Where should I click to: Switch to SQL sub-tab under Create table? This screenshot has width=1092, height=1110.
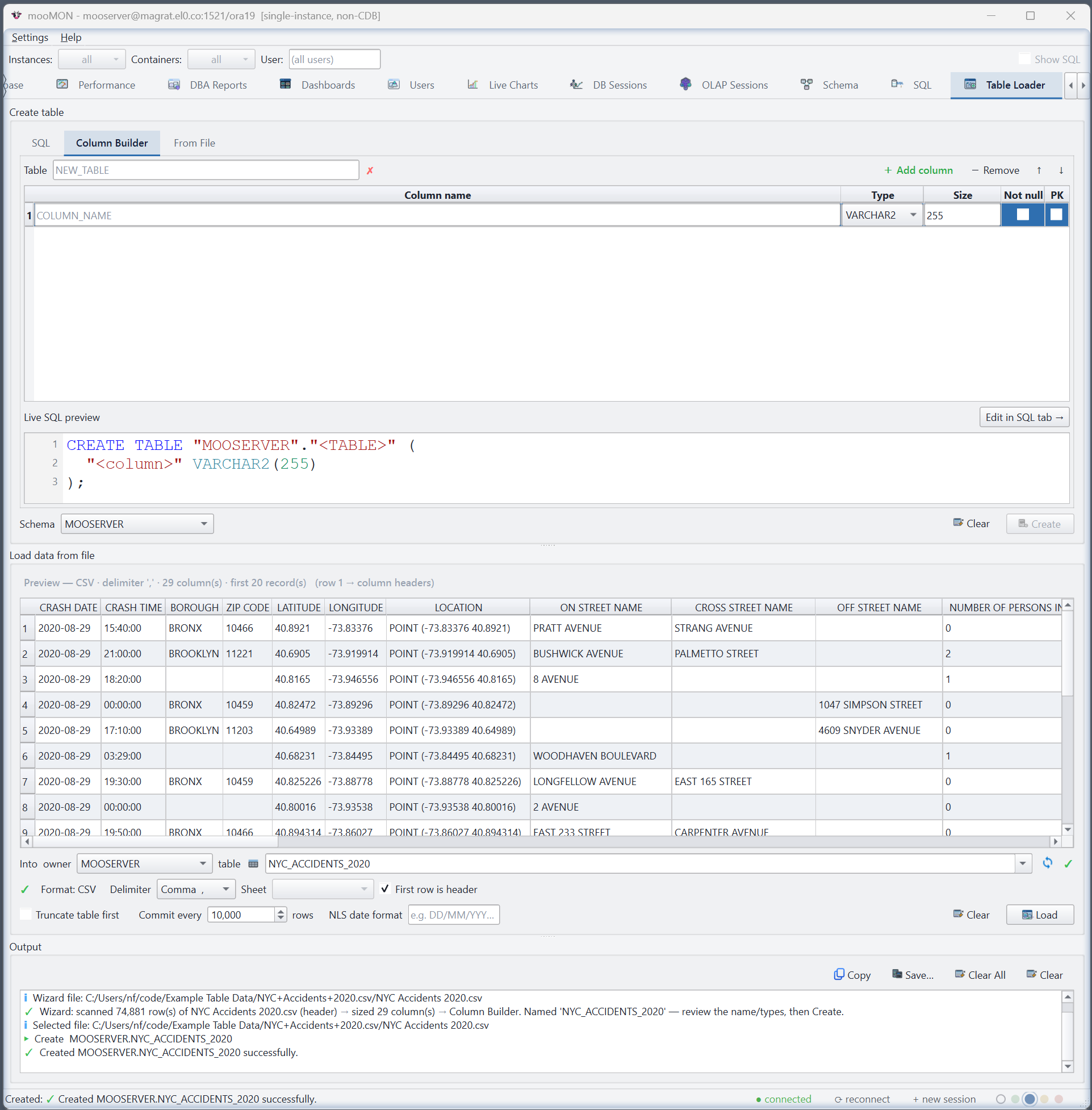tap(41, 143)
